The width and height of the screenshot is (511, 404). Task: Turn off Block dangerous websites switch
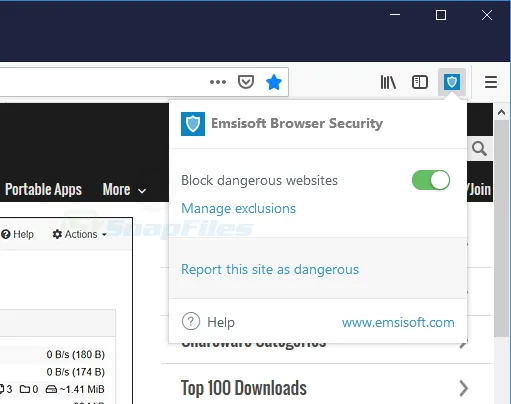[x=431, y=180]
